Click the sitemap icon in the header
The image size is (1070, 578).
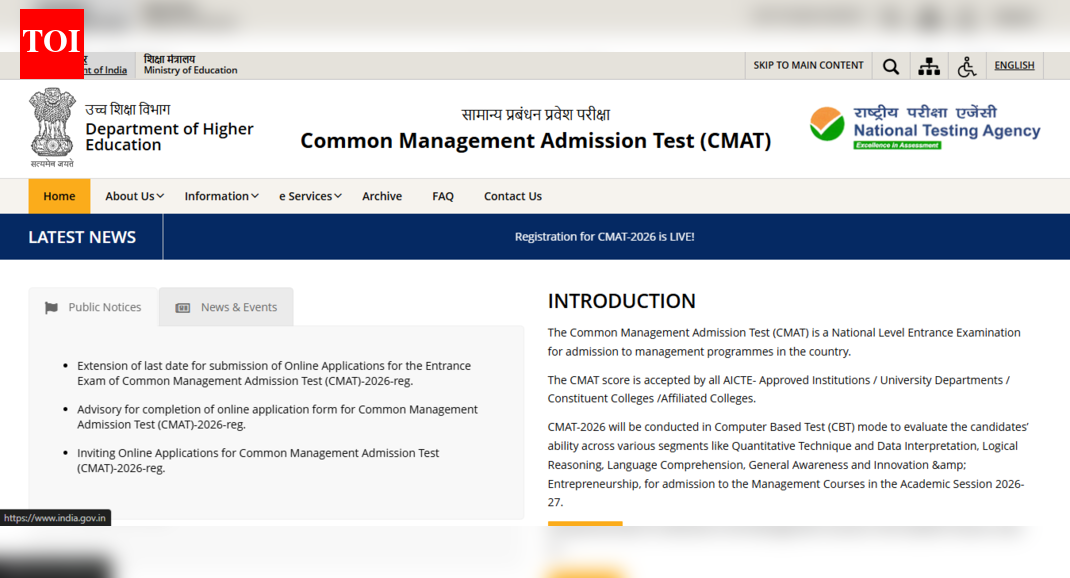[x=929, y=65]
